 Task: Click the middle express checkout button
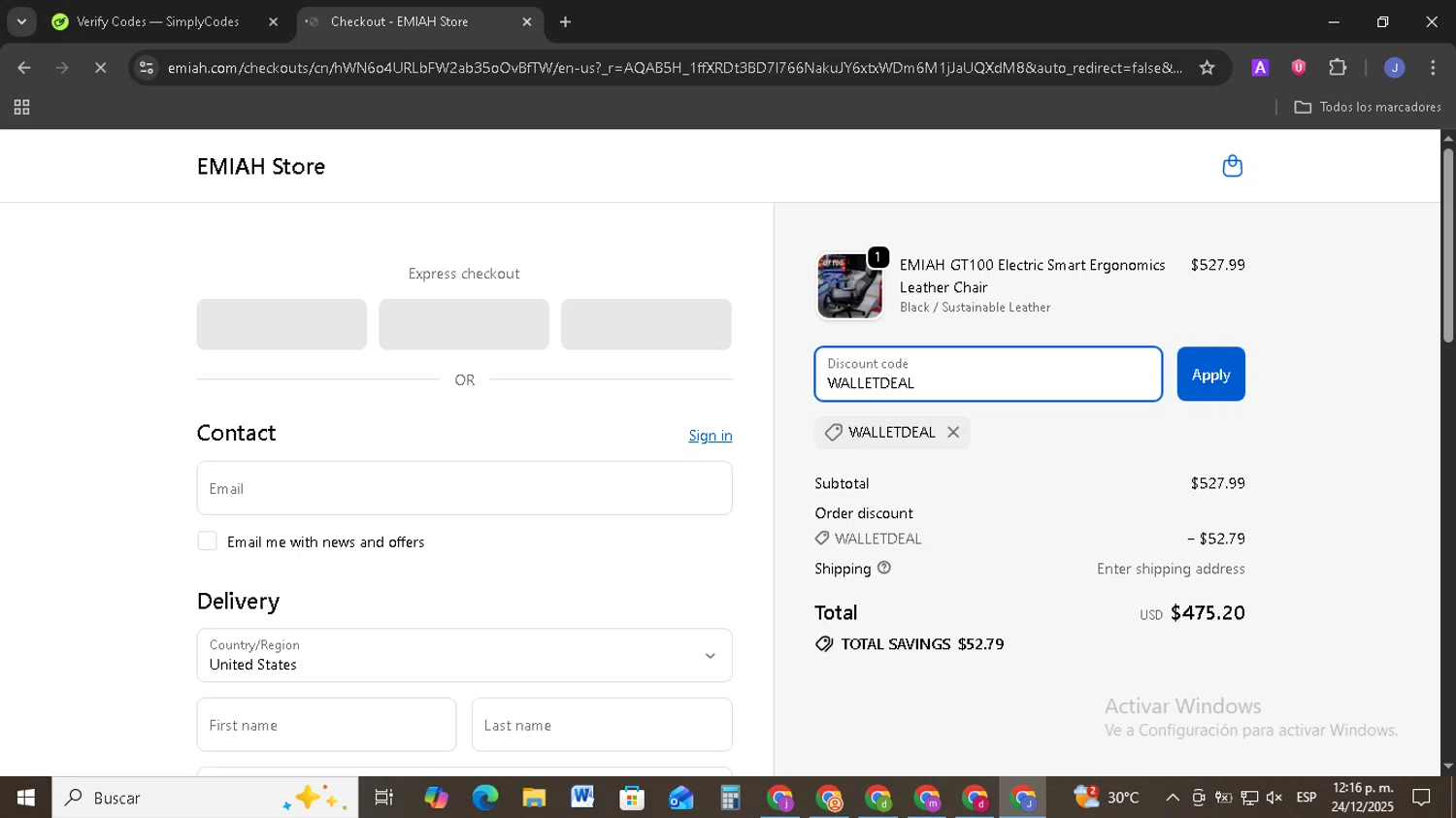click(x=464, y=324)
